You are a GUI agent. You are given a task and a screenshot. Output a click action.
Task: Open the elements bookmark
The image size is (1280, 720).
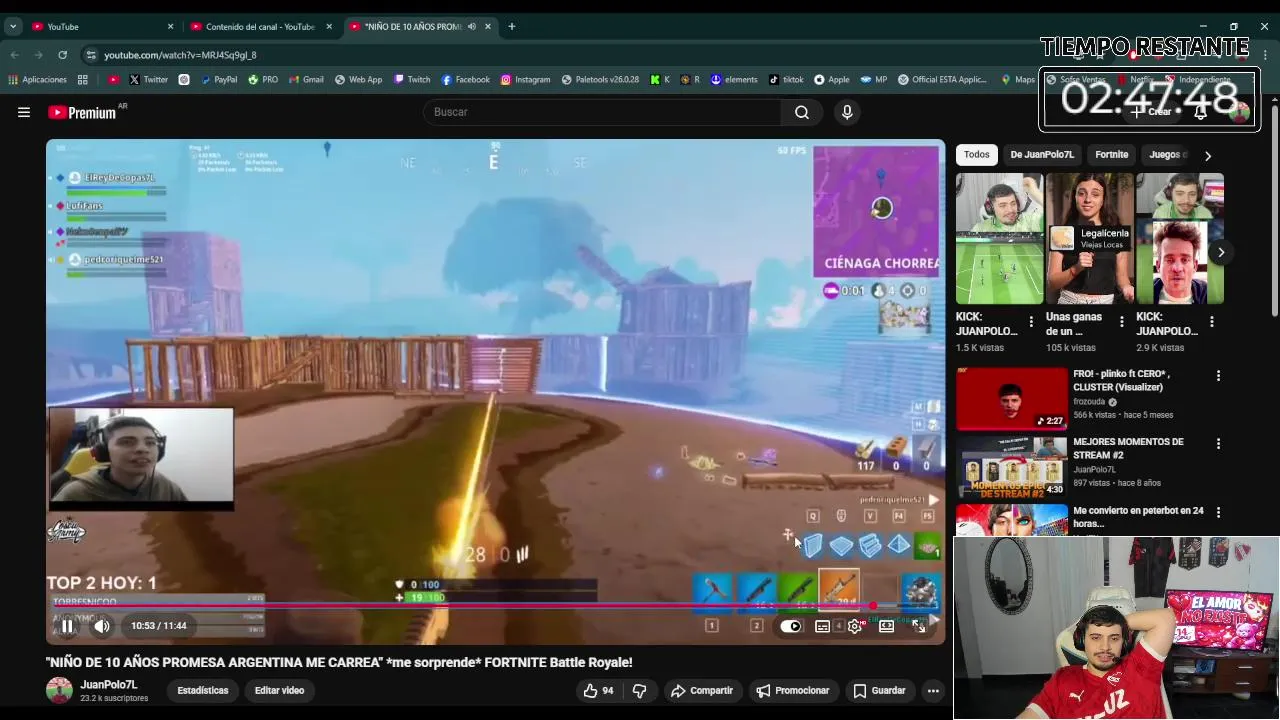click(734, 79)
